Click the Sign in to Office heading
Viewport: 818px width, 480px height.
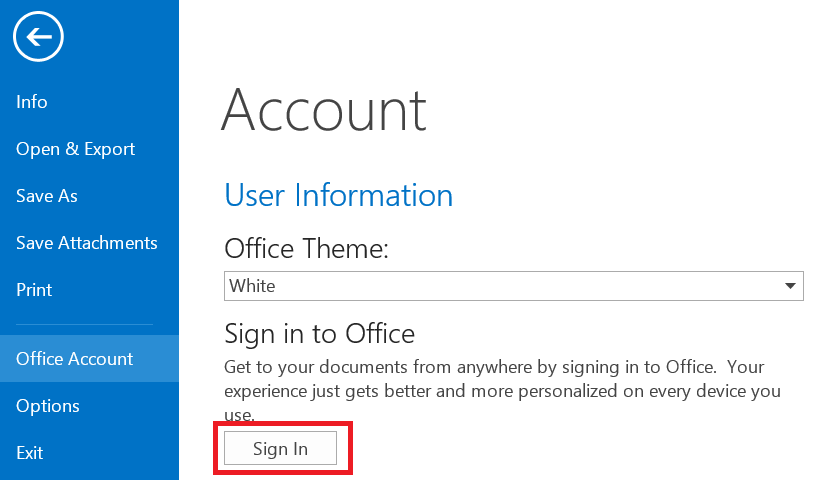click(319, 332)
